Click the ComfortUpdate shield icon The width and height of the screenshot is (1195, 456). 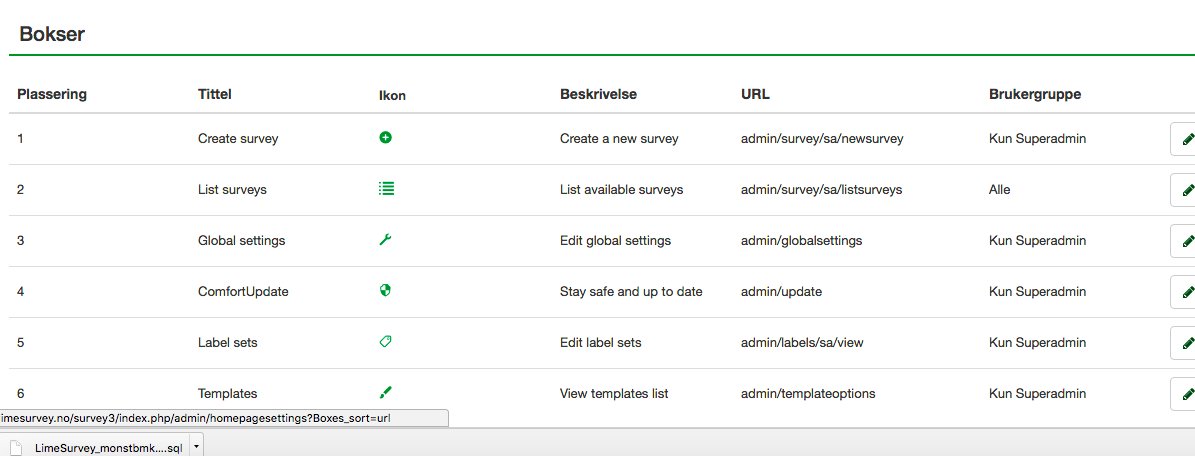(x=385, y=291)
